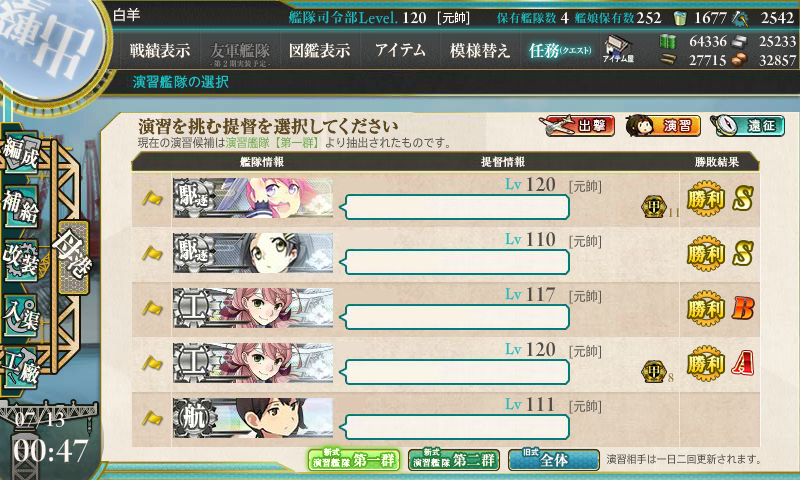Select 旧式 全体 group filter
This screenshot has width=800, height=480.
pos(554,460)
